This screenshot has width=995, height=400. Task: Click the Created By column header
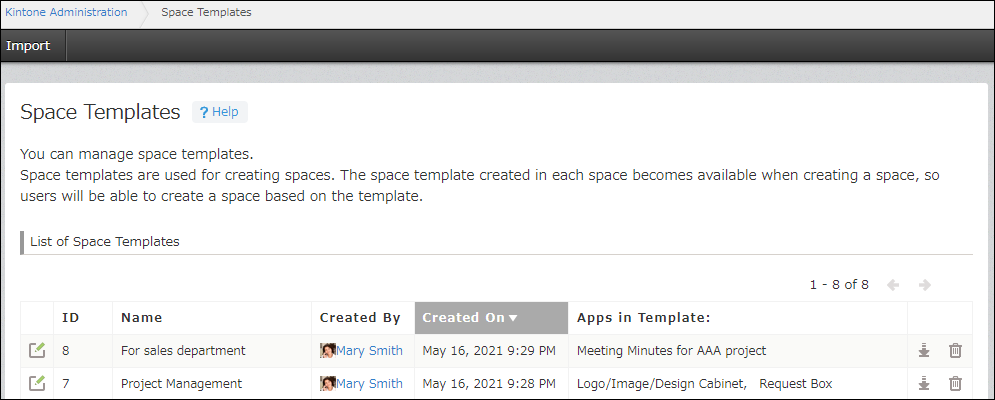(360, 318)
